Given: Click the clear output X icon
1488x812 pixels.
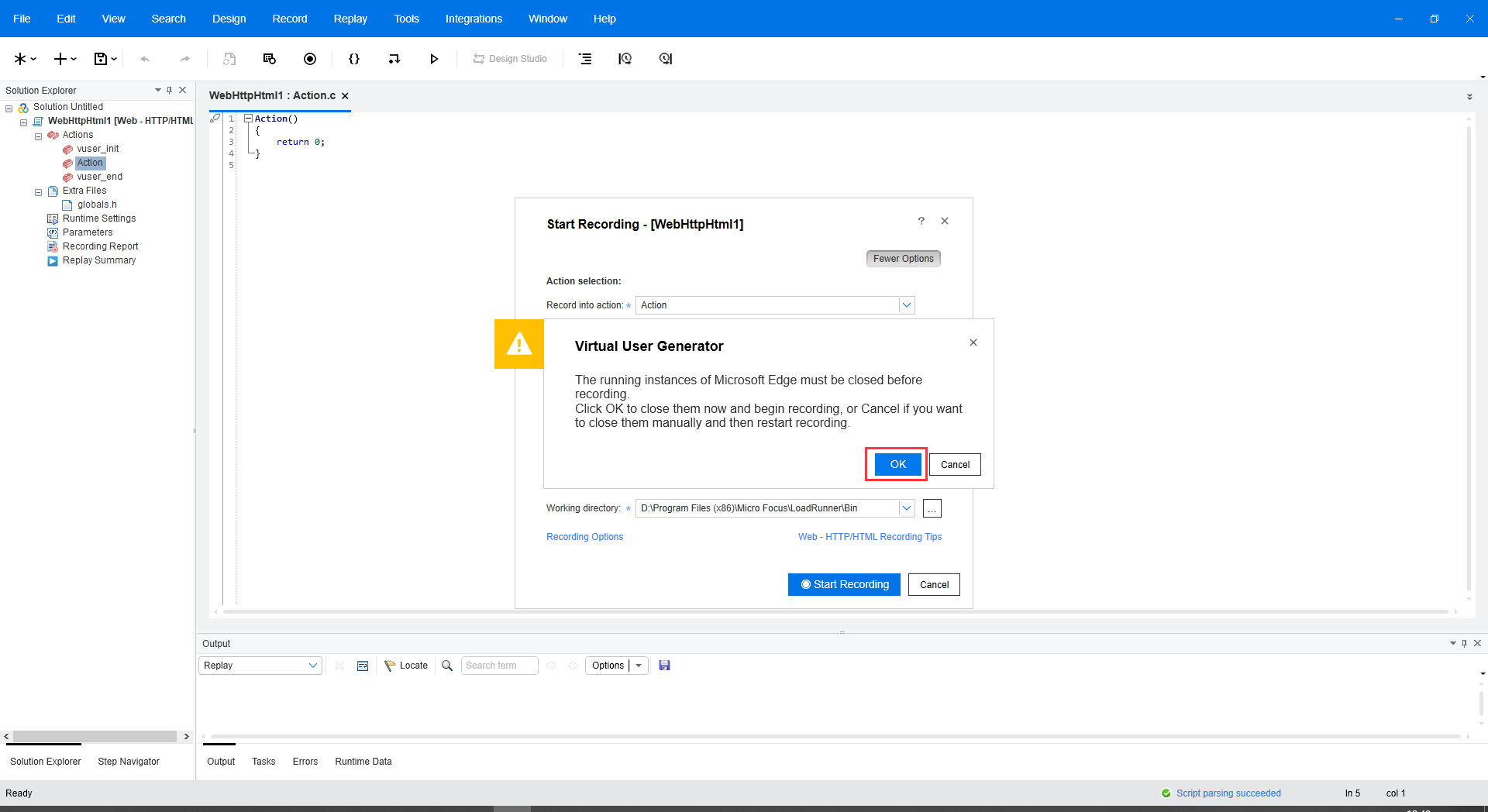Looking at the screenshot, I should tap(339, 666).
